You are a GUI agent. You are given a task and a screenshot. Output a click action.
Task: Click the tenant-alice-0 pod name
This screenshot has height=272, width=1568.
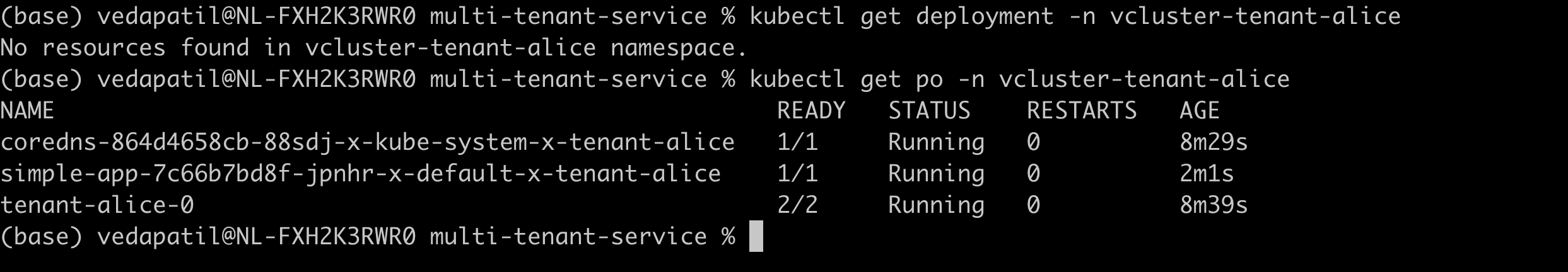(x=97, y=205)
